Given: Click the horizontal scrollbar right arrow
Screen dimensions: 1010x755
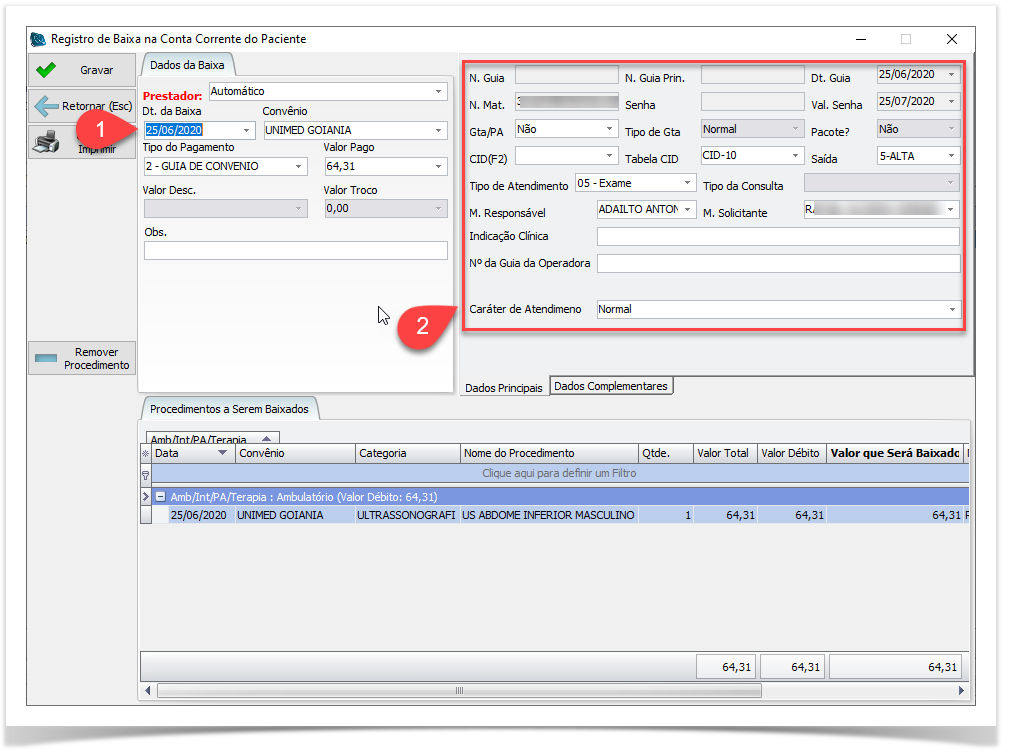Looking at the screenshot, I should point(962,690).
